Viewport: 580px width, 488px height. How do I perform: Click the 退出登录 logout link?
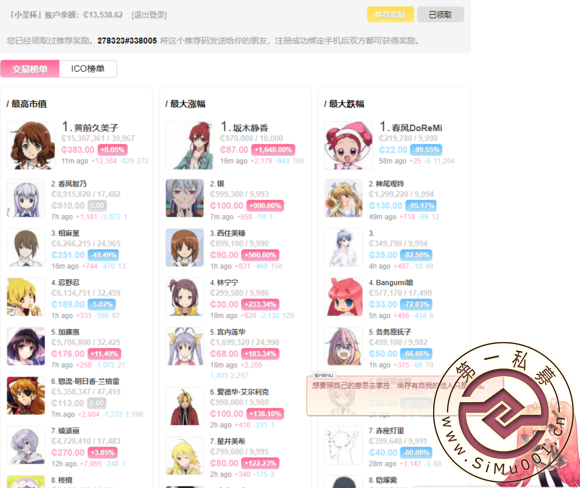pos(149,15)
